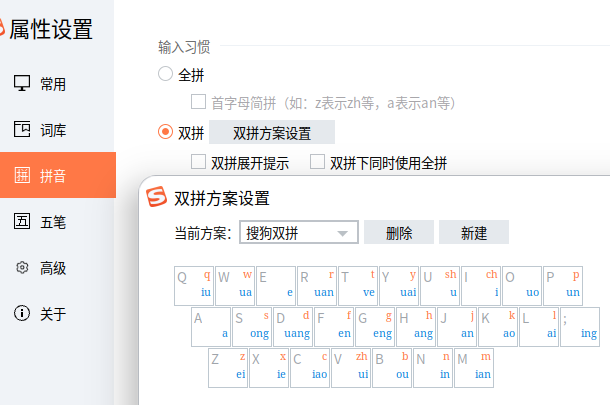This screenshot has height=405, width=610.
Task: Click the C key mapped to iao
Action: pos(310,368)
